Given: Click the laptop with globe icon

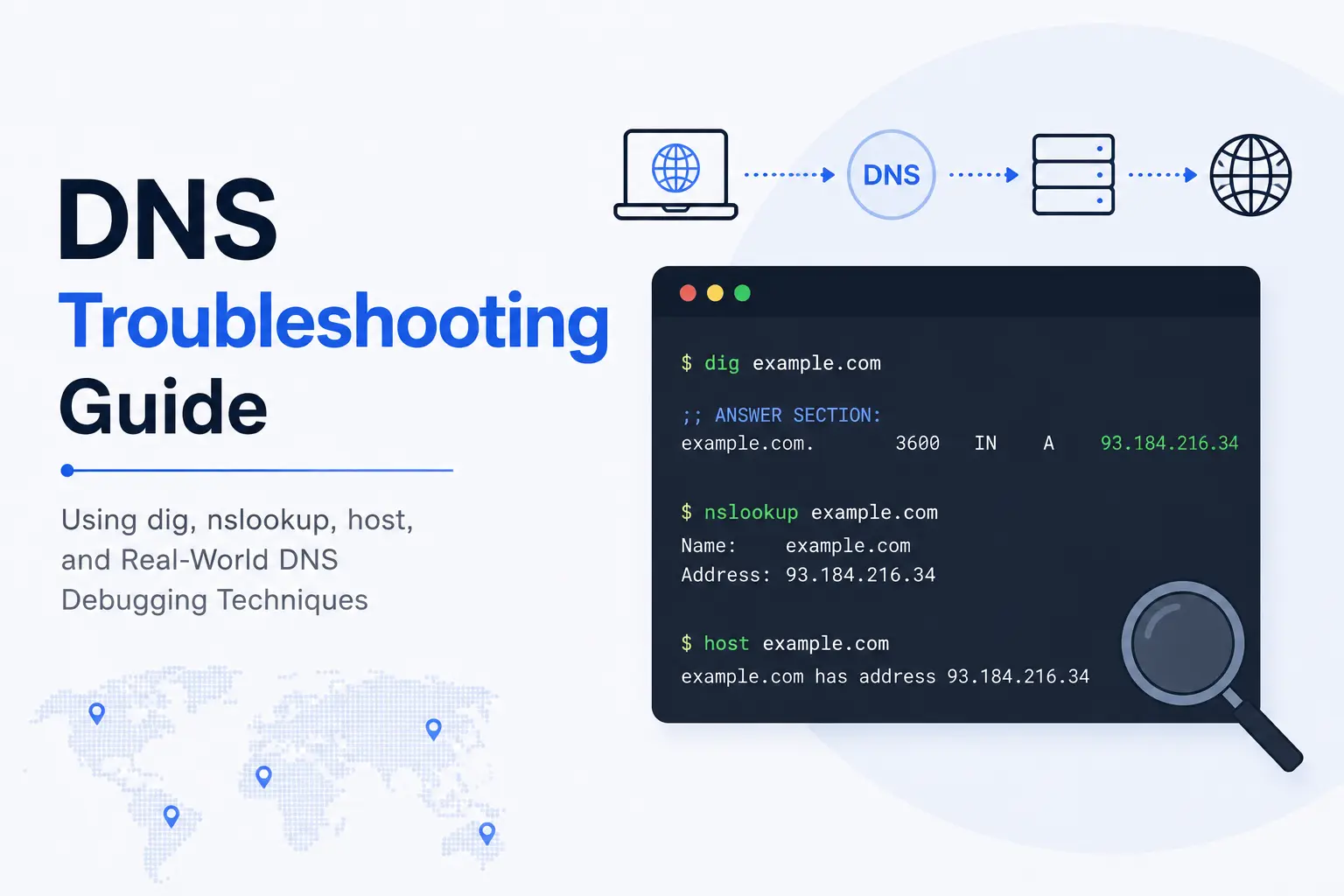Looking at the screenshot, I should click(675, 174).
